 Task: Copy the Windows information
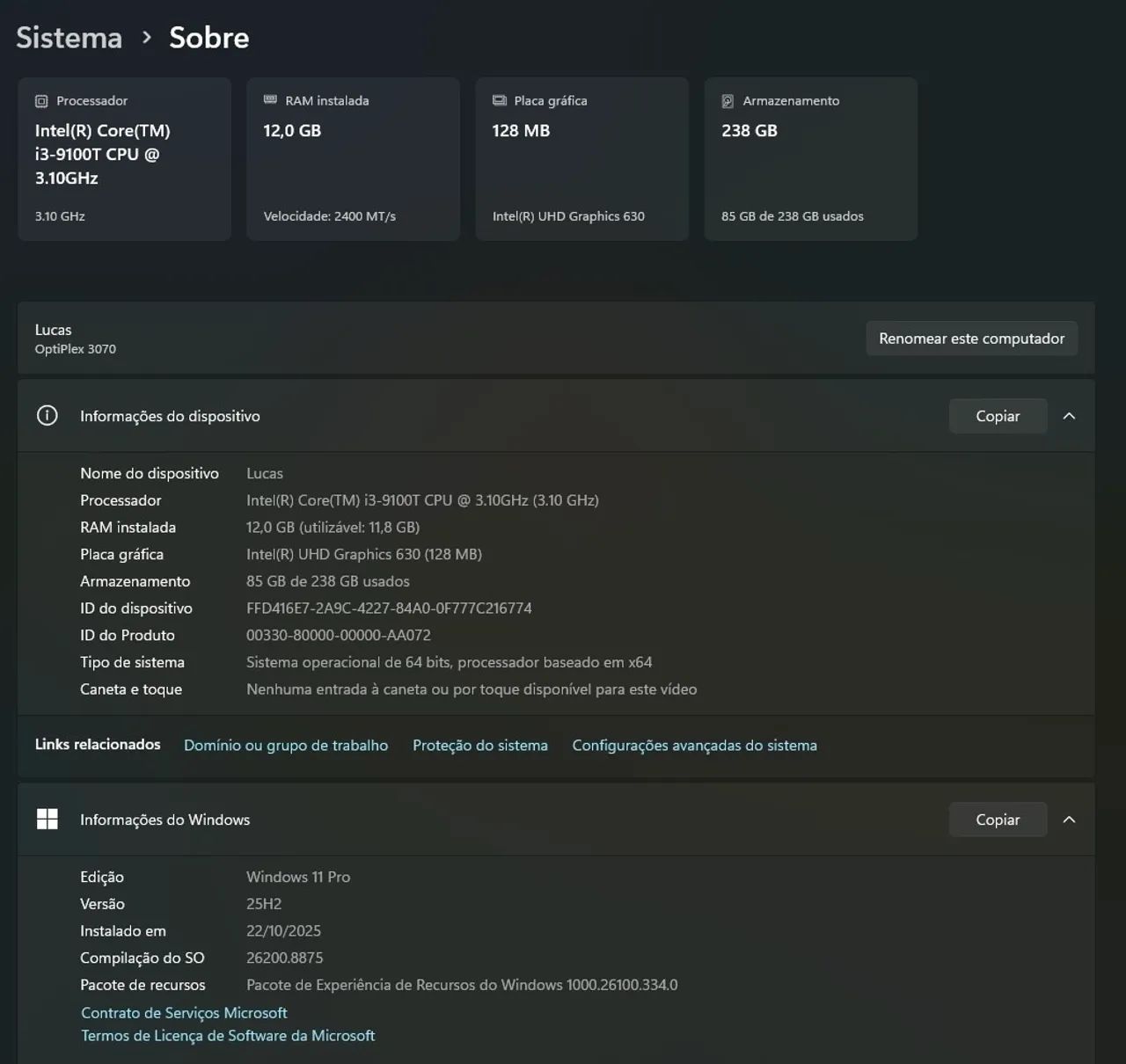point(998,820)
